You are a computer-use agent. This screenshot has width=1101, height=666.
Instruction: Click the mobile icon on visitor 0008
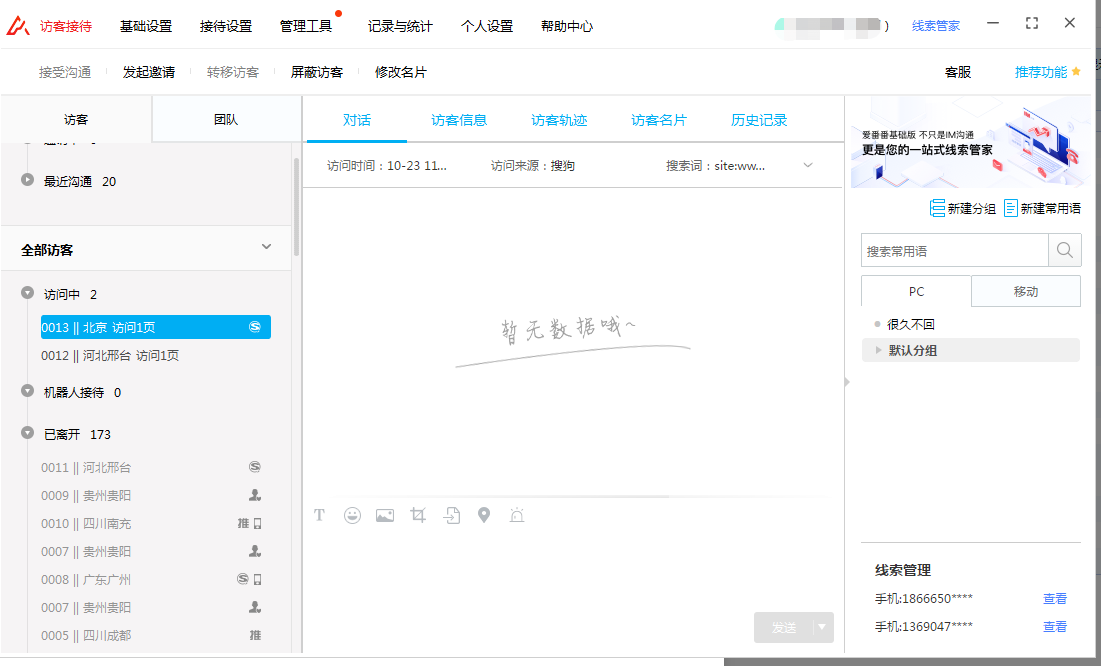[x=258, y=580]
